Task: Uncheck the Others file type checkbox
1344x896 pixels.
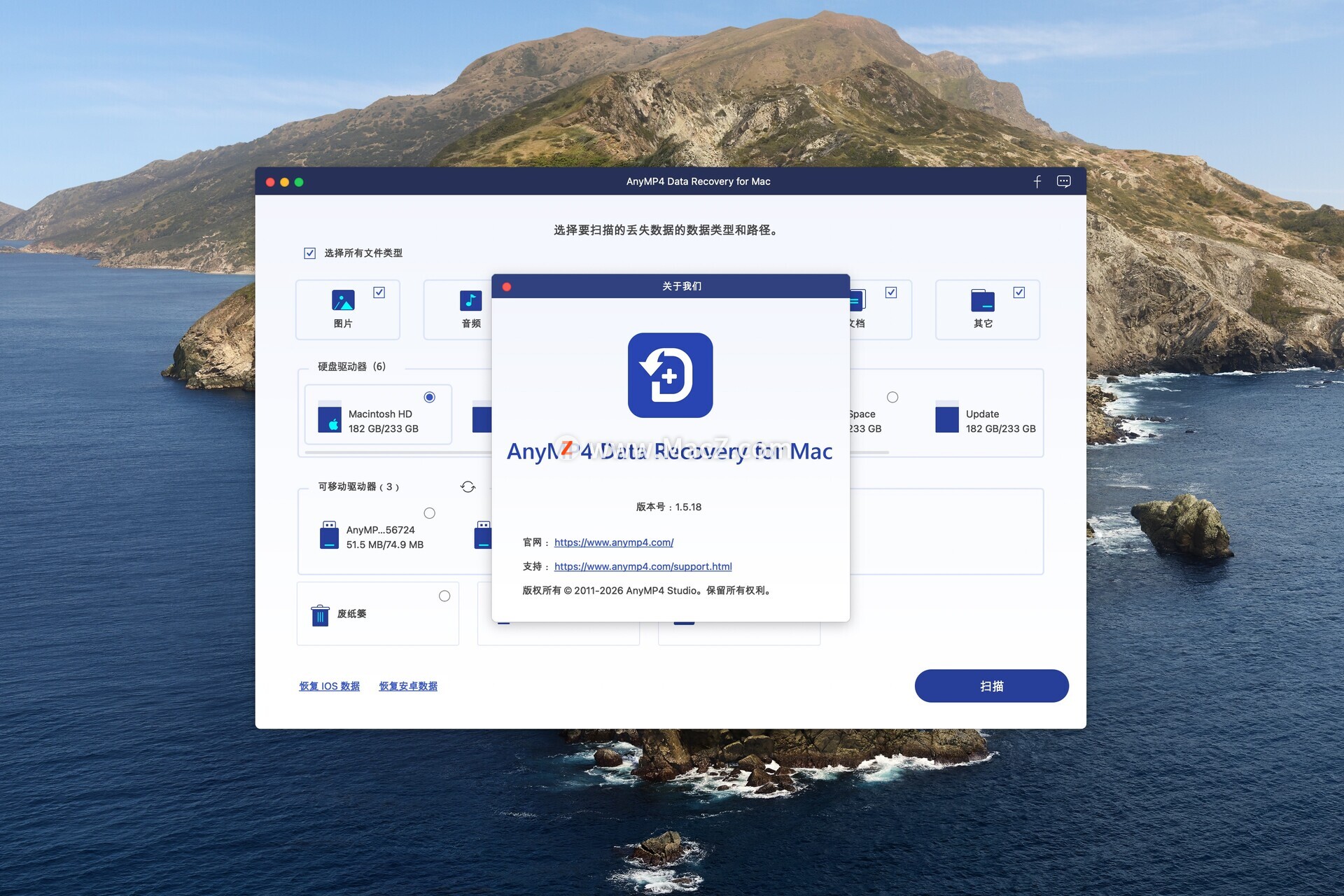Action: tap(1018, 293)
